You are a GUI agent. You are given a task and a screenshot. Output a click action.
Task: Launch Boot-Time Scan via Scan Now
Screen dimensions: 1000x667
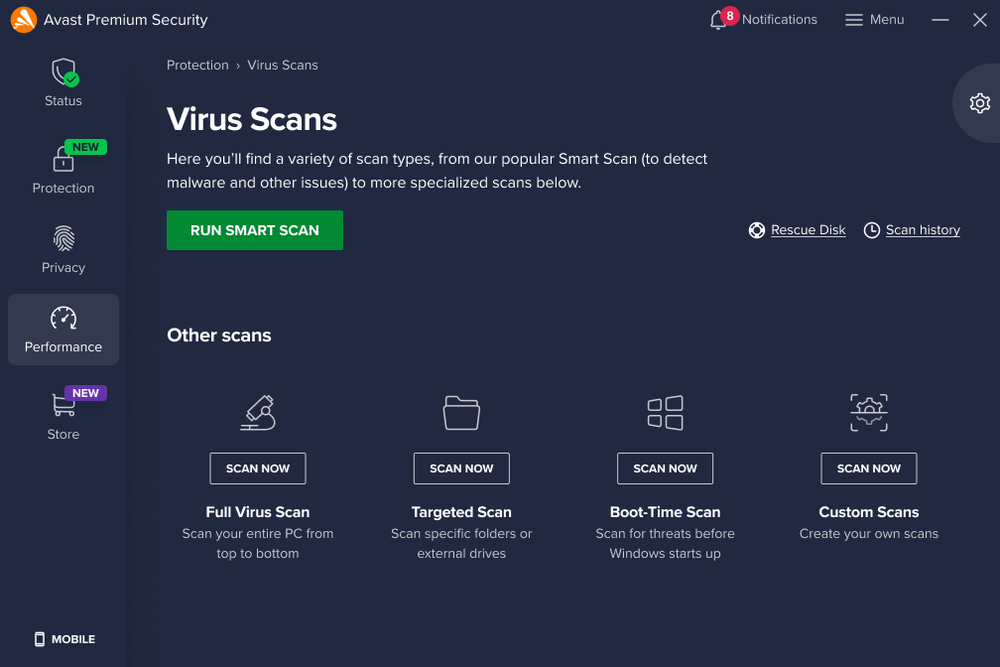(x=665, y=468)
